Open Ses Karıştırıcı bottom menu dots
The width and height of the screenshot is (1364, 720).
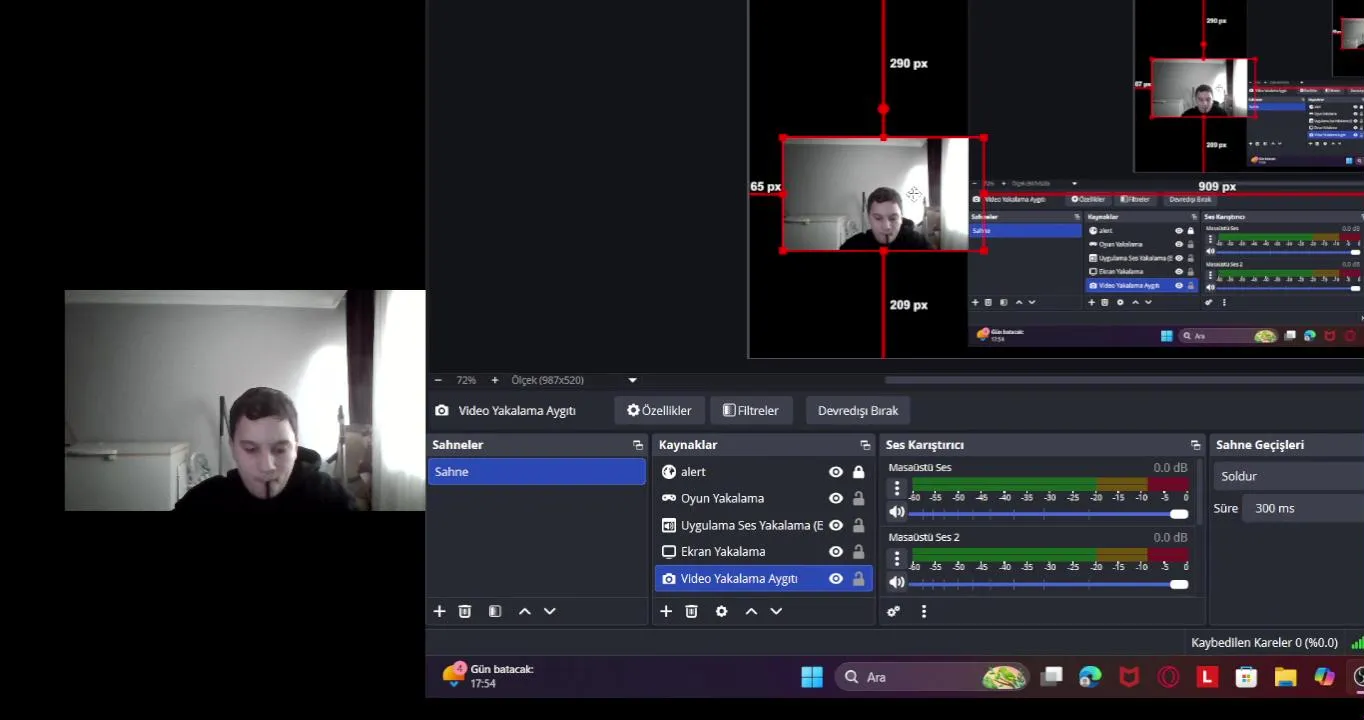tap(923, 611)
